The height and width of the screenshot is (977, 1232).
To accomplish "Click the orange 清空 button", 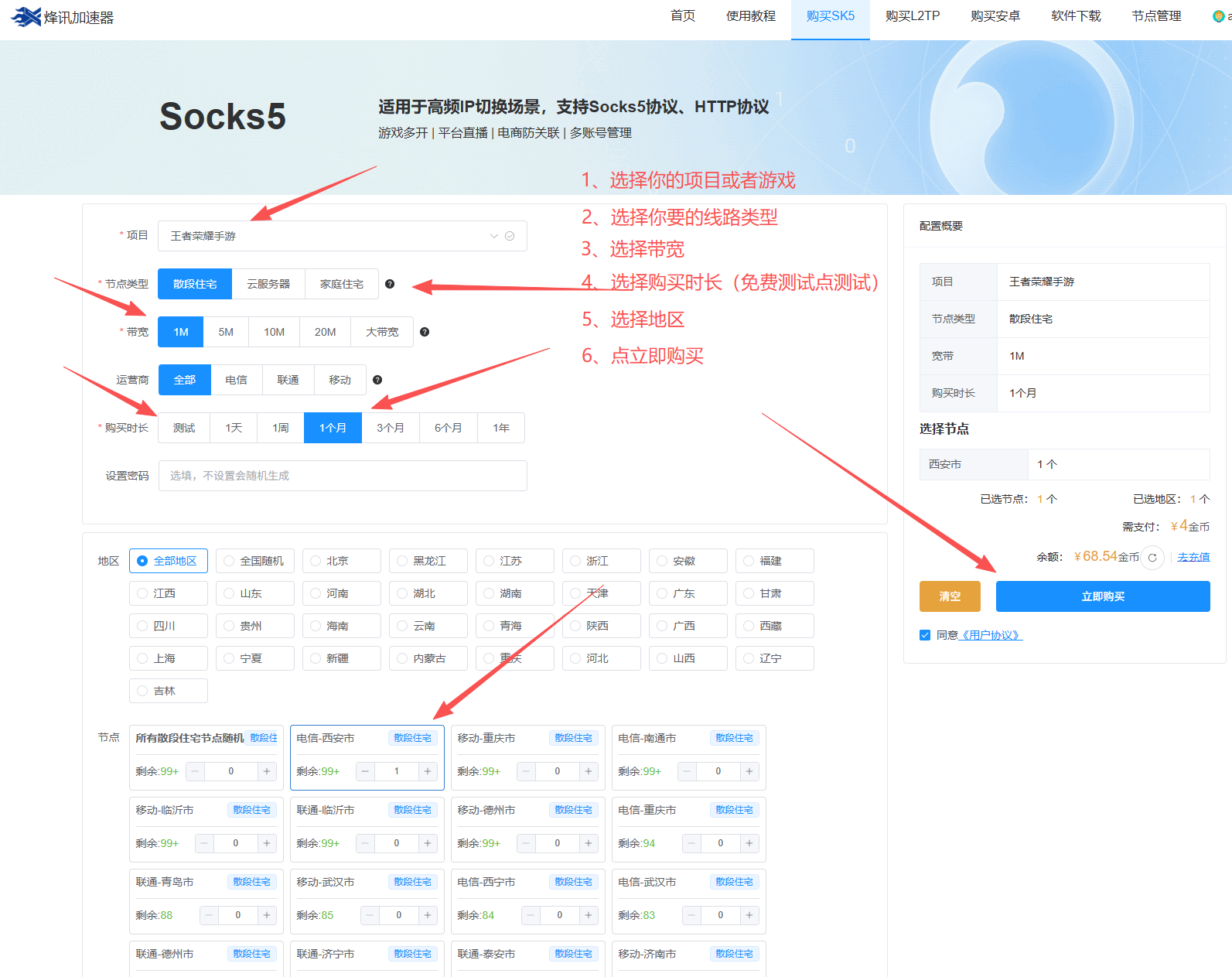I will coord(950,596).
